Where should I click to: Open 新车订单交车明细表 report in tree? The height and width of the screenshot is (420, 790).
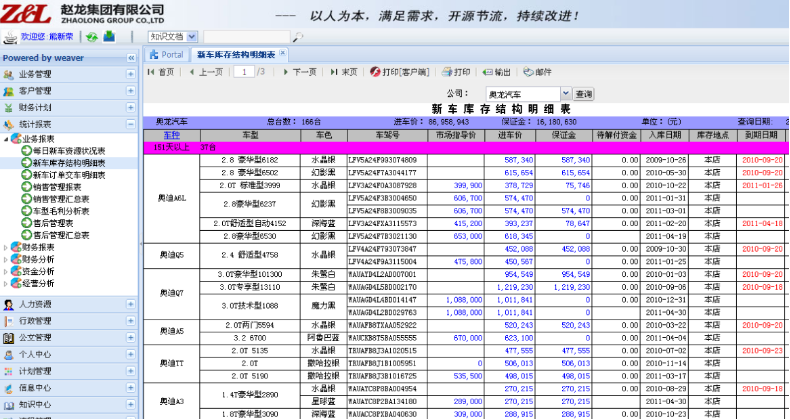pyautogui.click(x=69, y=175)
